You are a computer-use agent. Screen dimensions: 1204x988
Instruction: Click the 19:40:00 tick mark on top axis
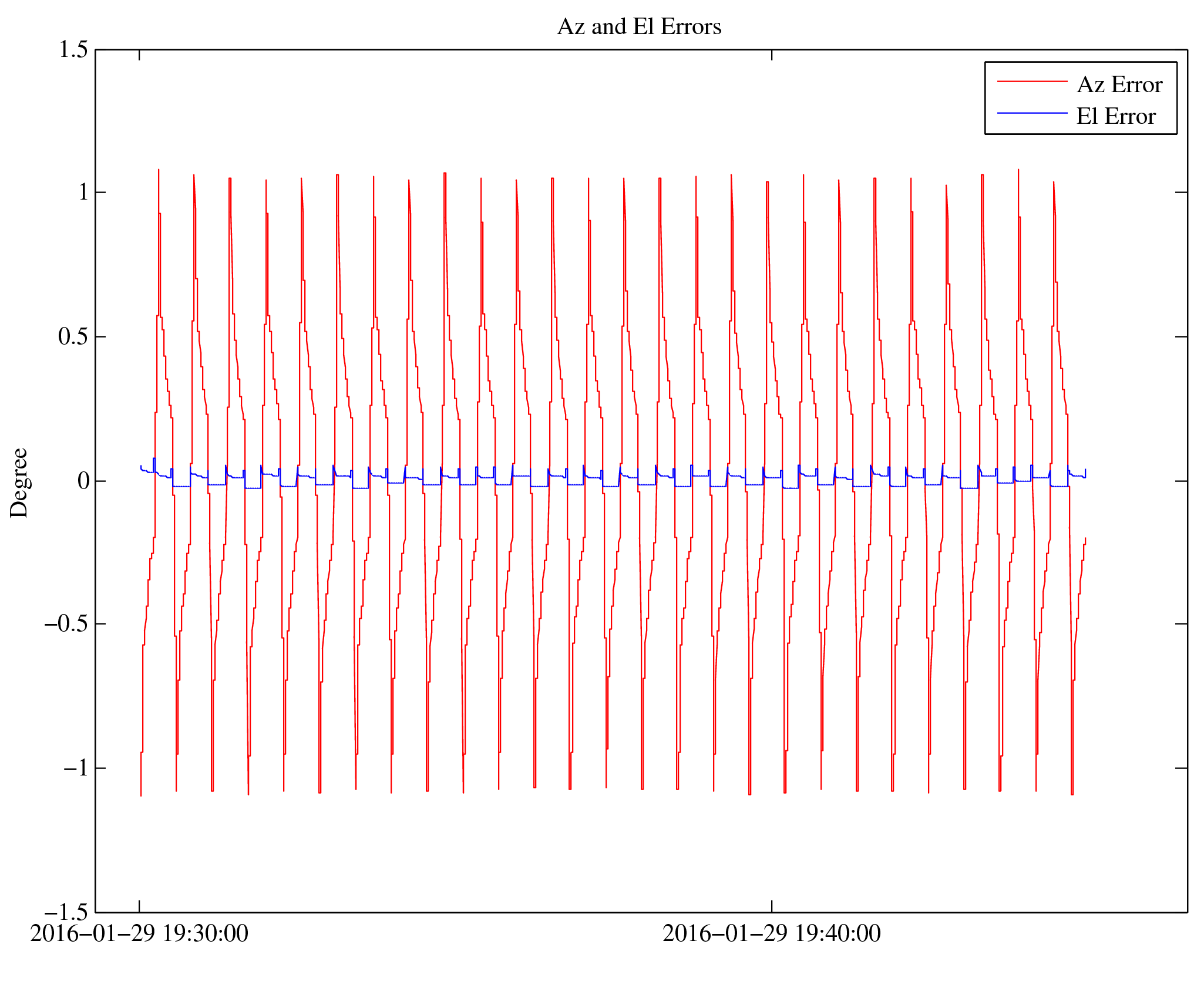771,55
